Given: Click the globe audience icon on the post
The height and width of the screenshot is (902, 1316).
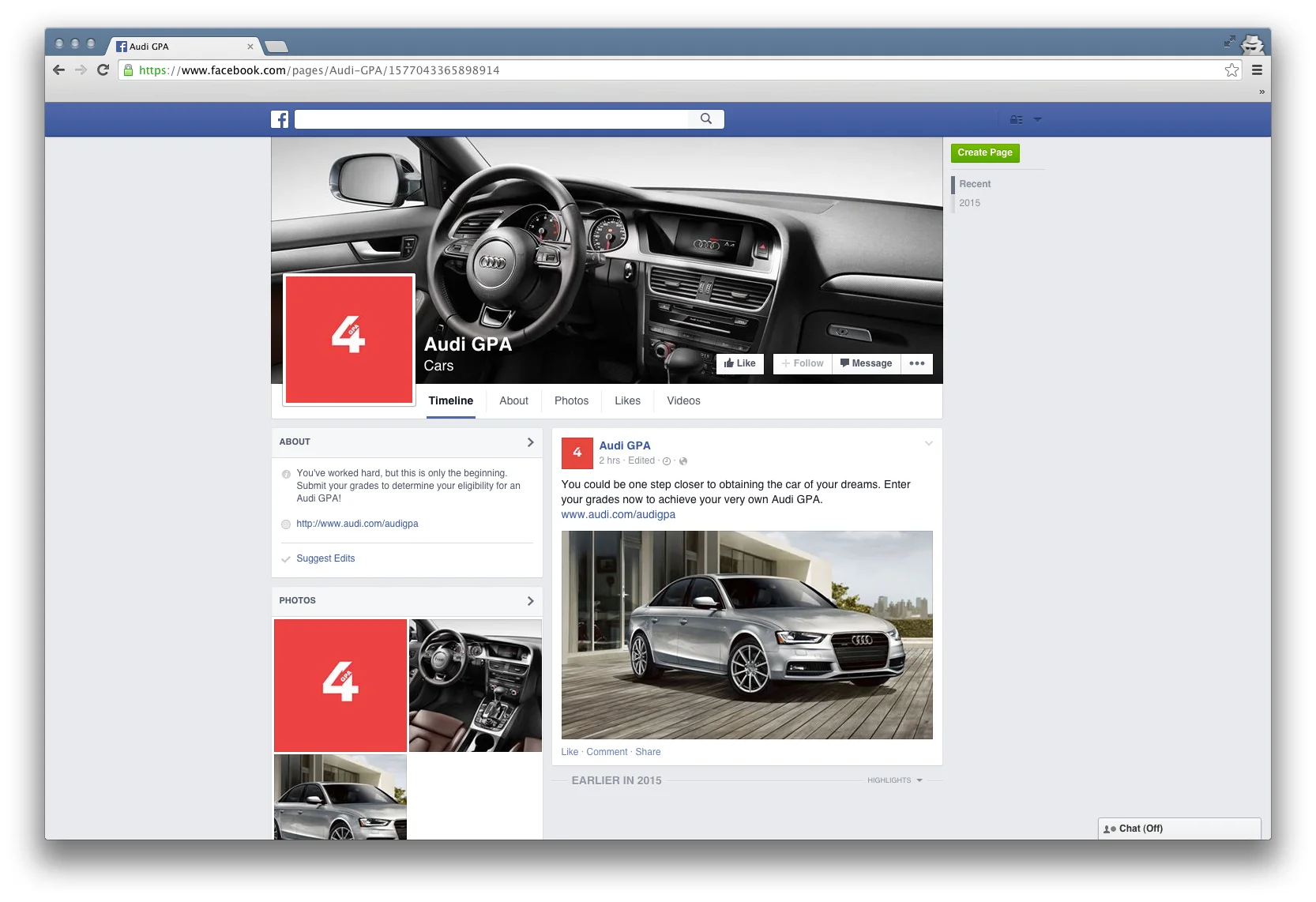Looking at the screenshot, I should (682, 461).
